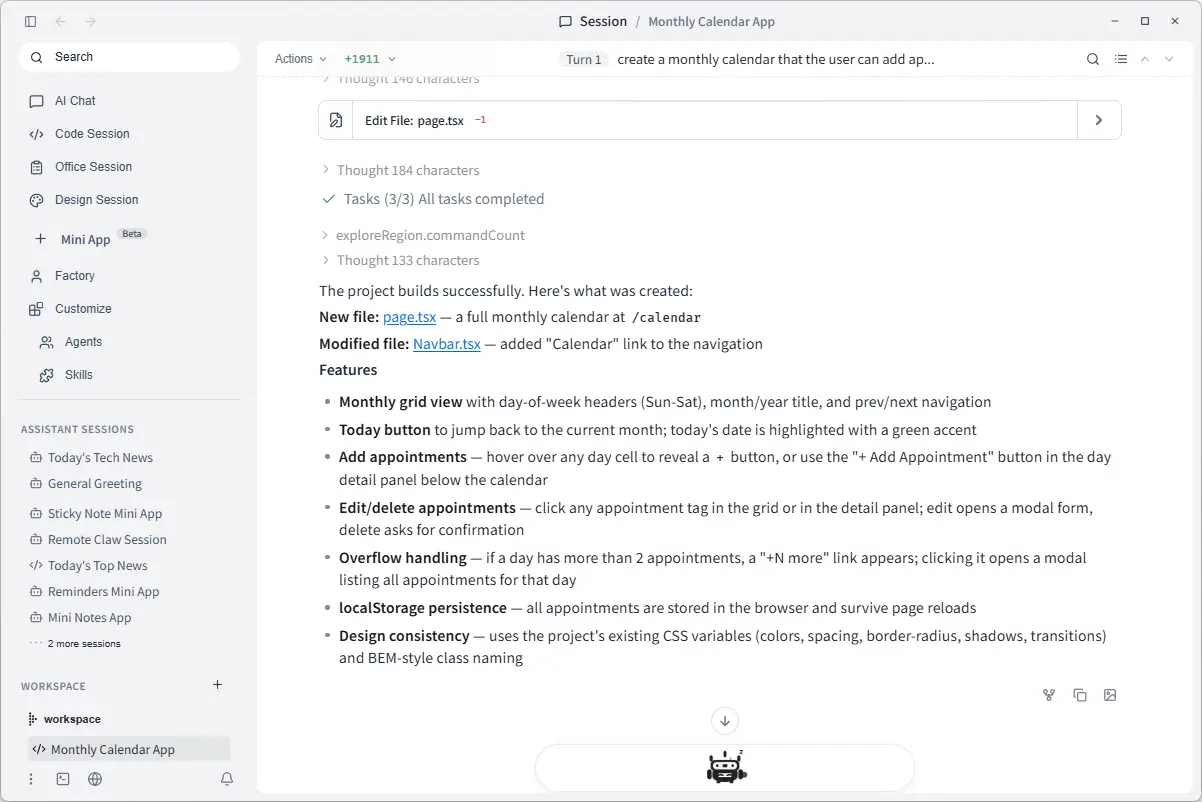
Task: Open the Actions dropdown
Action: pos(301,59)
